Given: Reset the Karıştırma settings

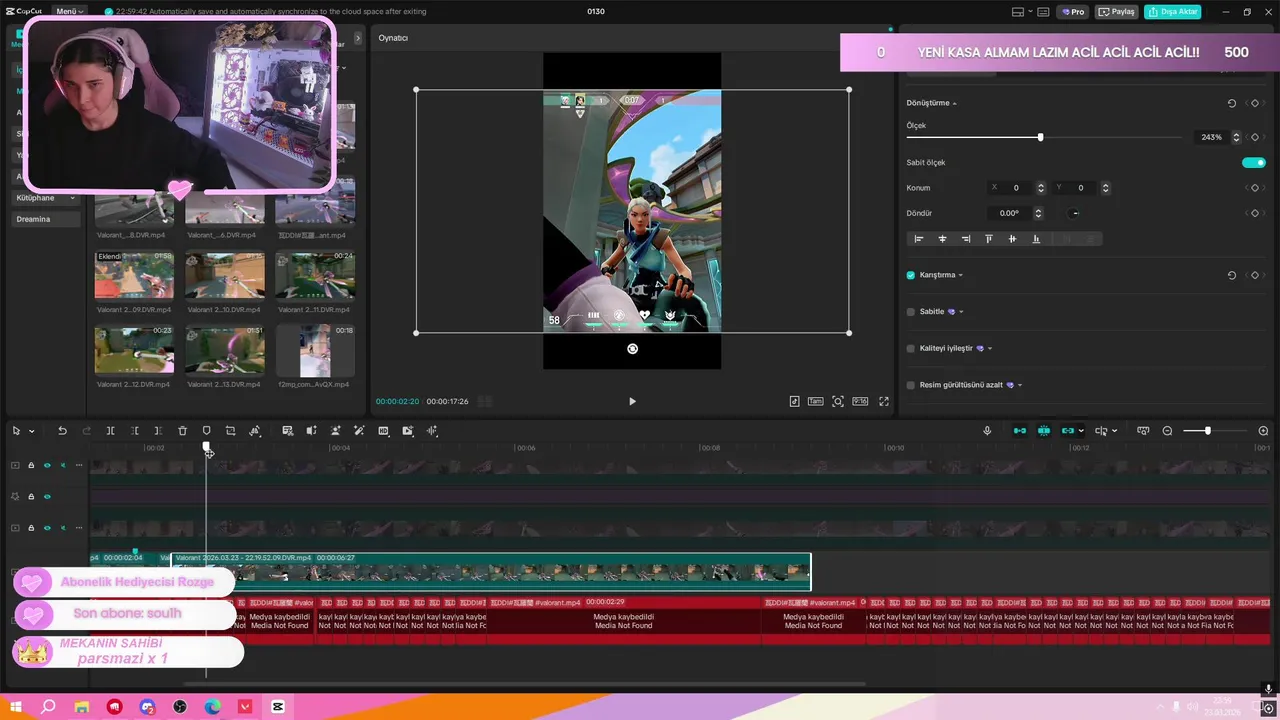Looking at the screenshot, I should tap(1232, 275).
